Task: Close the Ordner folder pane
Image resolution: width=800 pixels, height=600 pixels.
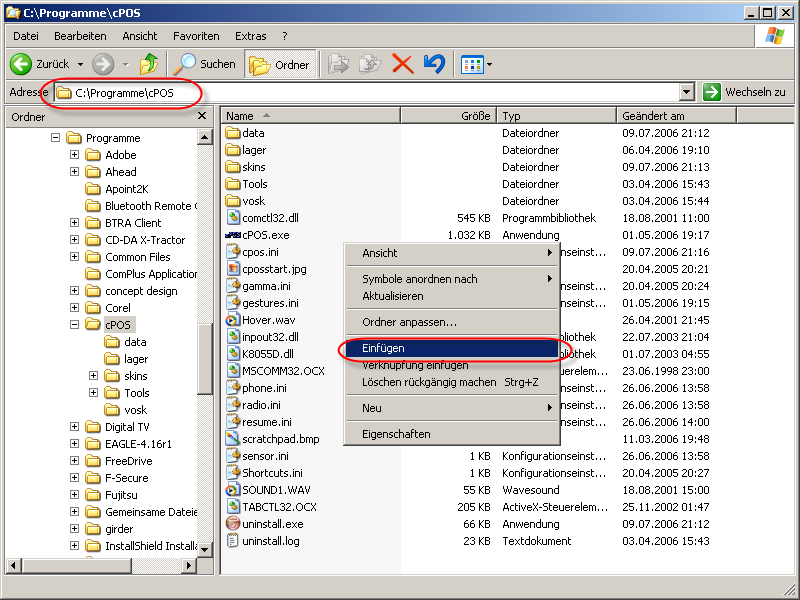Action: (202, 116)
